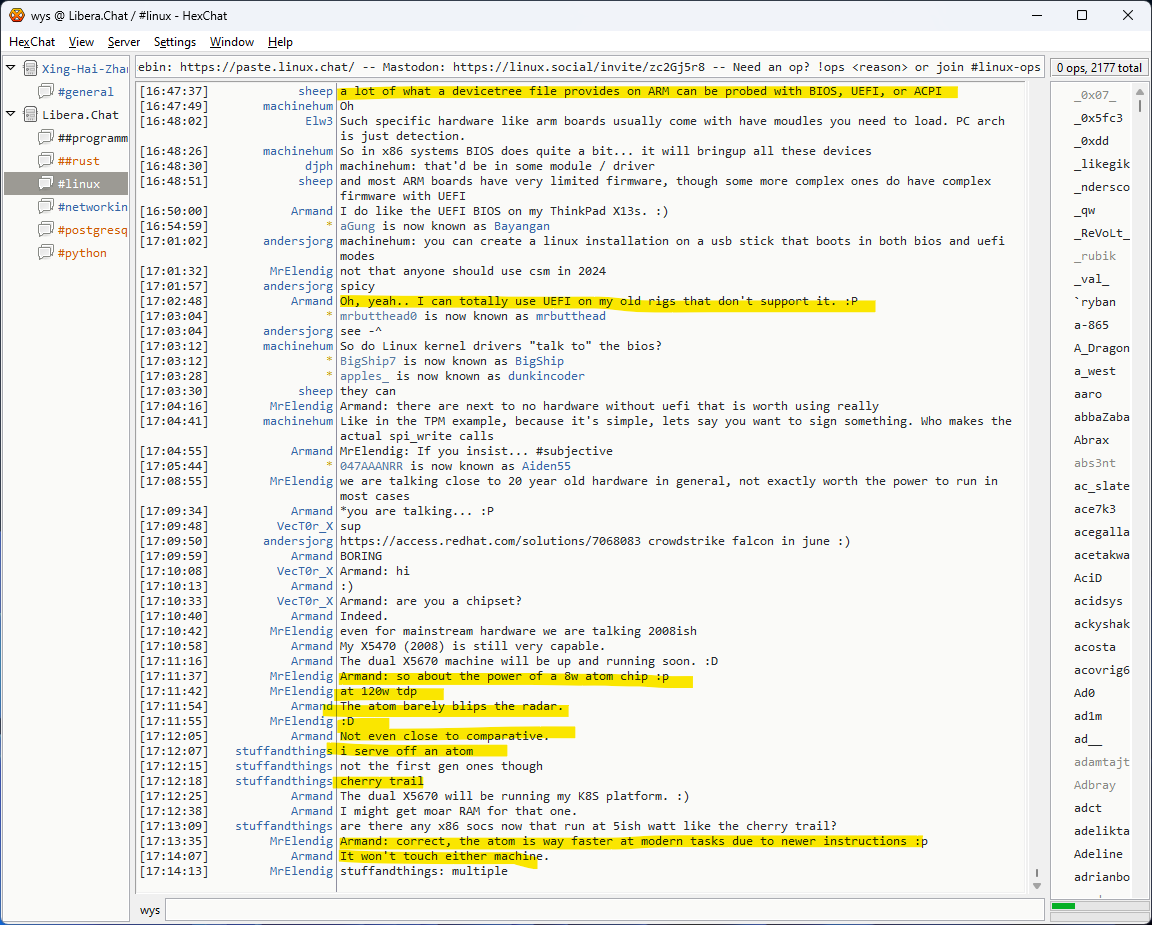
Task: Open the #general channel icon
Action: [46, 92]
